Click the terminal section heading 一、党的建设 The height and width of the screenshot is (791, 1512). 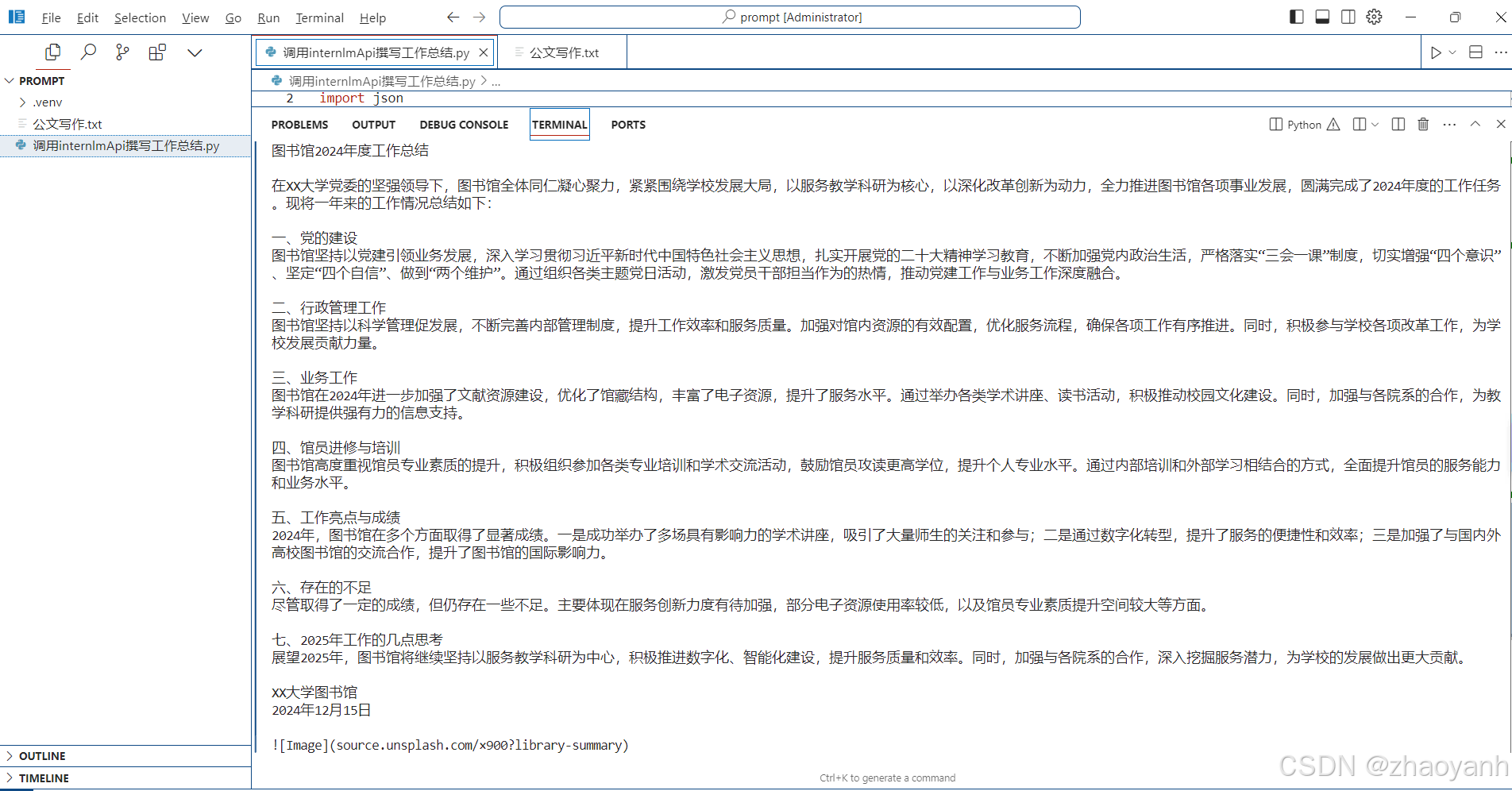pos(314,238)
